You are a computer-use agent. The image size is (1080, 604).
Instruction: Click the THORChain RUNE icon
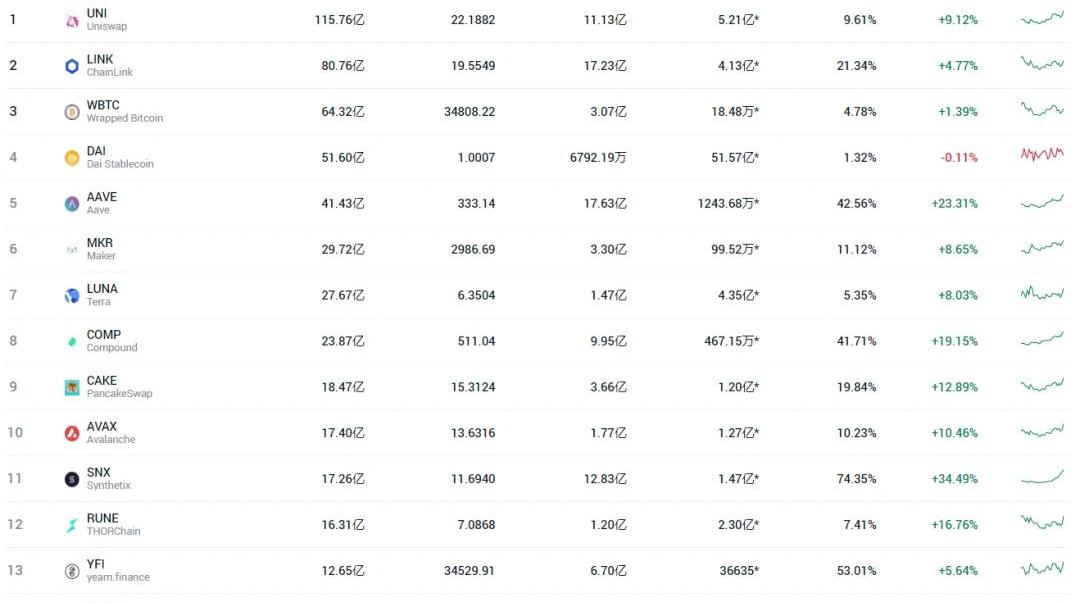pyautogui.click(x=72, y=525)
